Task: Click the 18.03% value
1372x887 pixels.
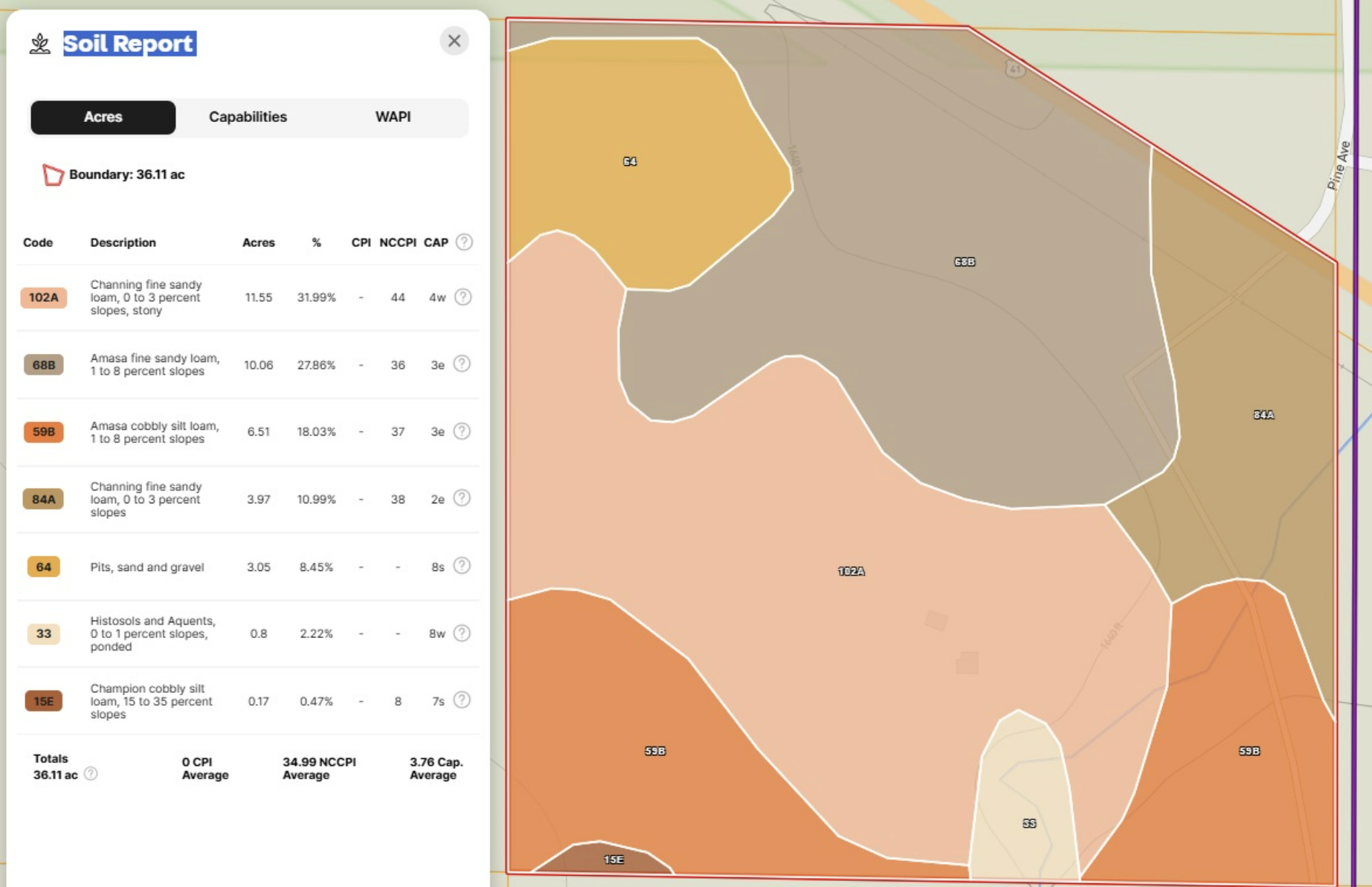Action: 316,432
